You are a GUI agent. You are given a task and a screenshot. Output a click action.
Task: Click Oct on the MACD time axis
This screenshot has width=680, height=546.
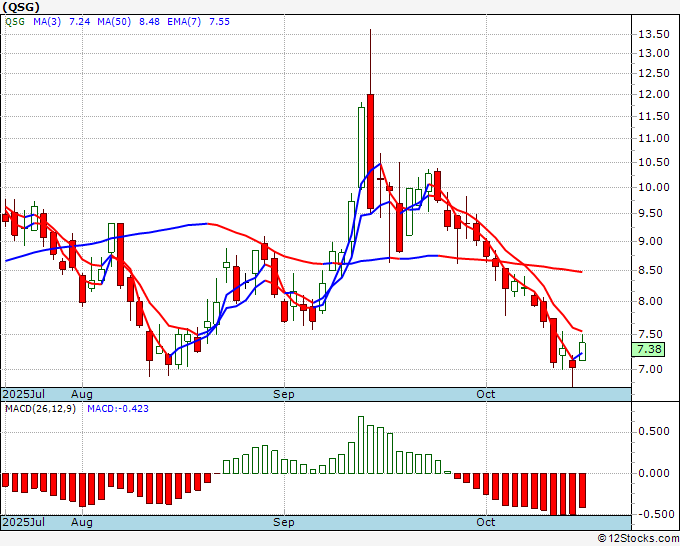pyautogui.click(x=486, y=522)
